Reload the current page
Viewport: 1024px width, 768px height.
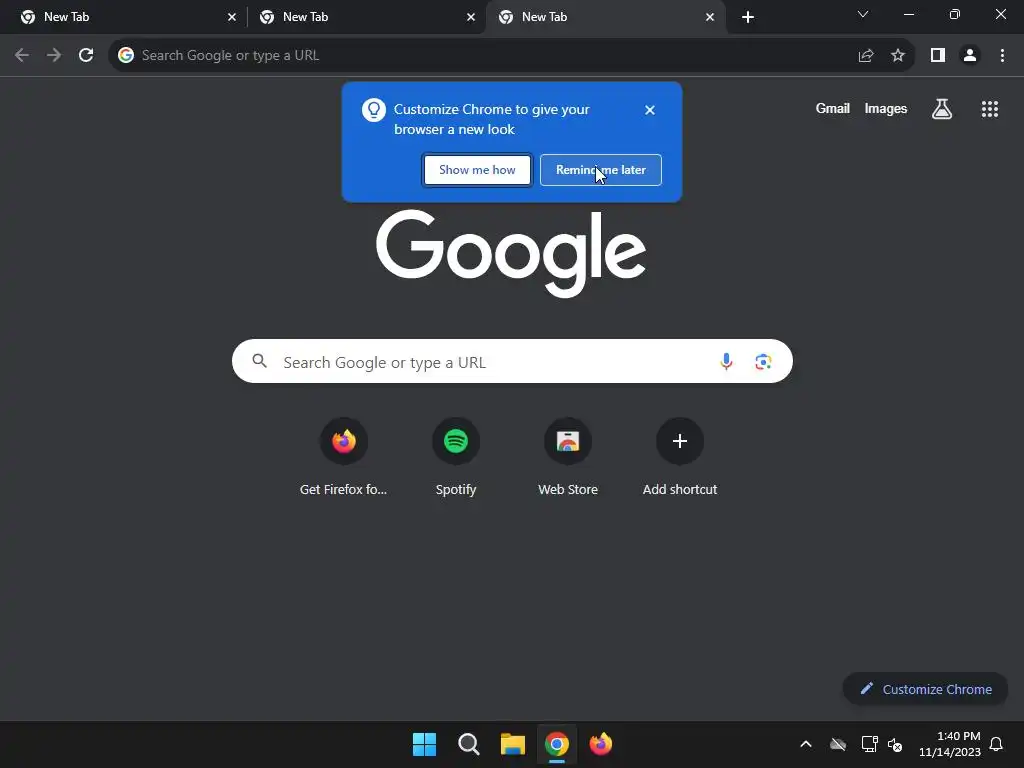tap(86, 56)
